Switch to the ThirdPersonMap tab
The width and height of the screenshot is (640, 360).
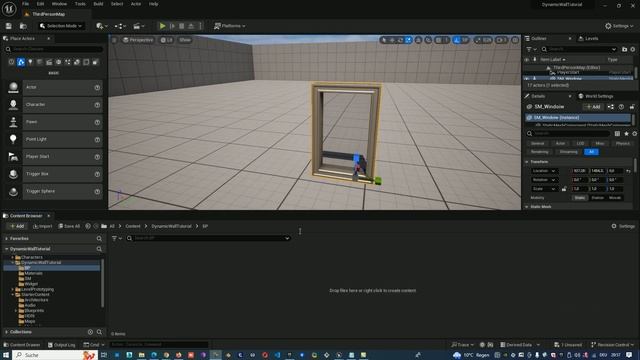tap(48, 14)
